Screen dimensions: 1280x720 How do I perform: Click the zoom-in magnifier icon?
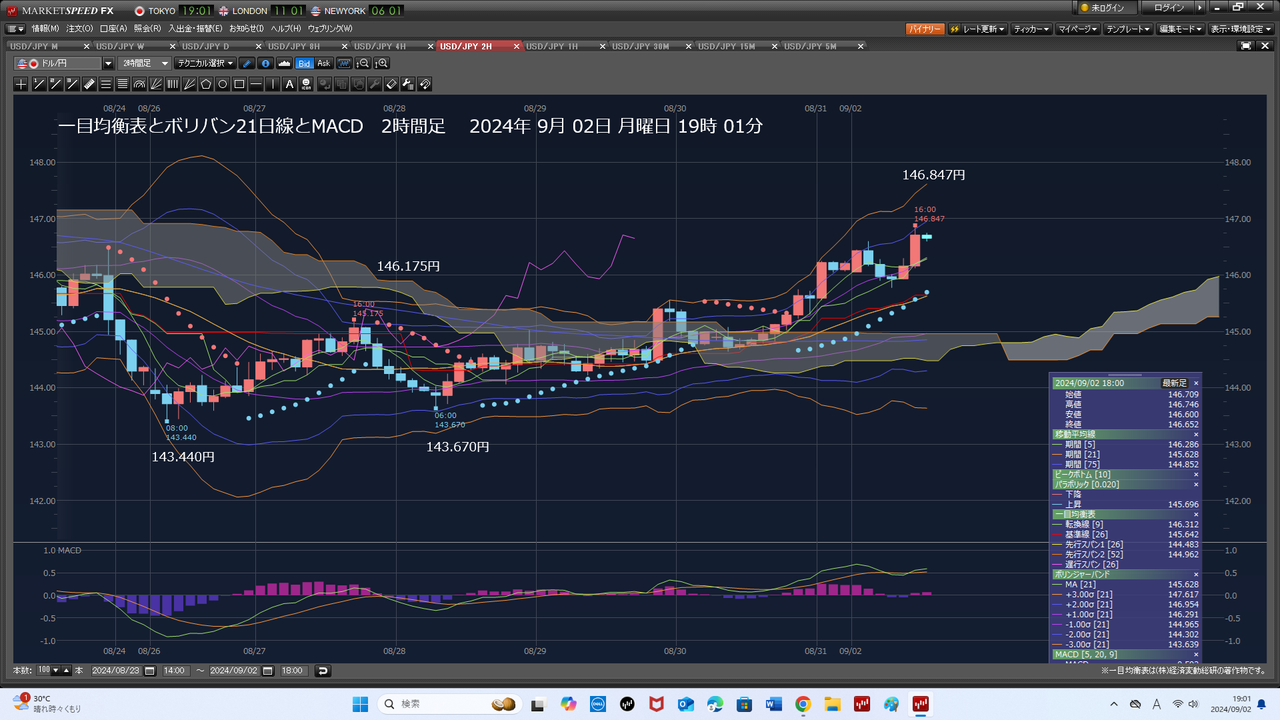coord(381,63)
